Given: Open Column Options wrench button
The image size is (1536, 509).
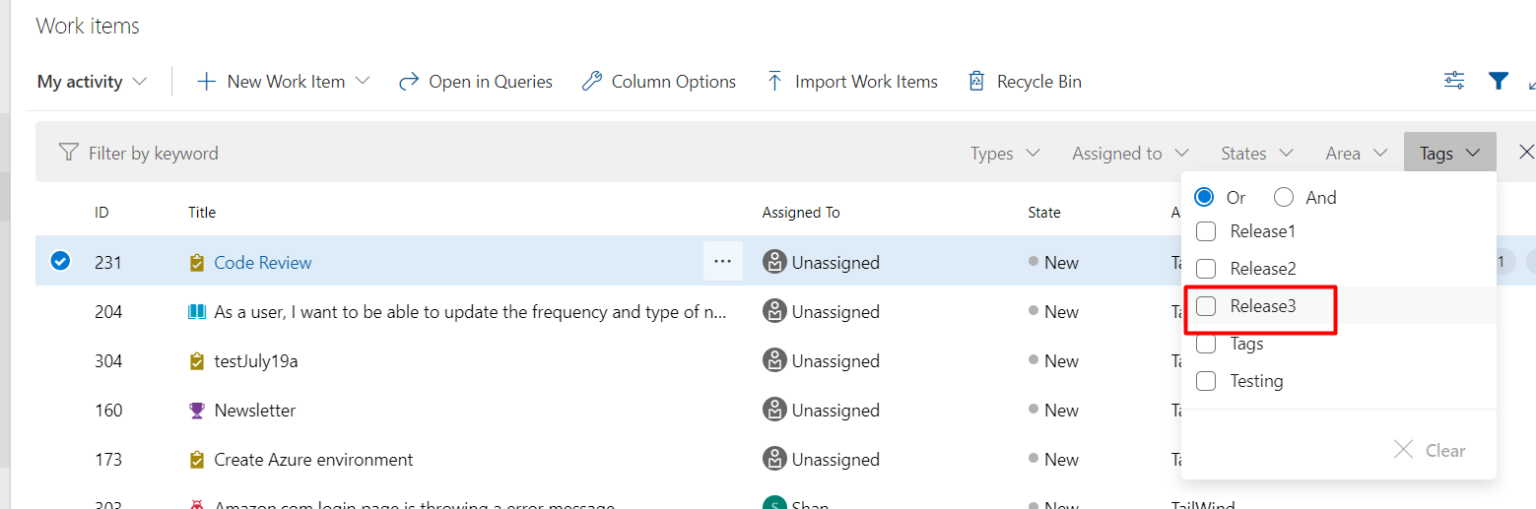Looking at the screenshot, I should (659, 82).
